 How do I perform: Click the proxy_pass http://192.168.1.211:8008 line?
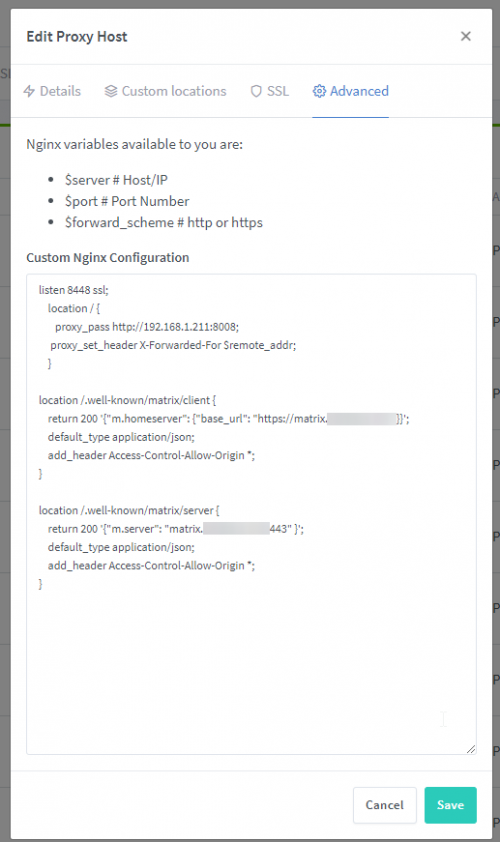point(147,326)
